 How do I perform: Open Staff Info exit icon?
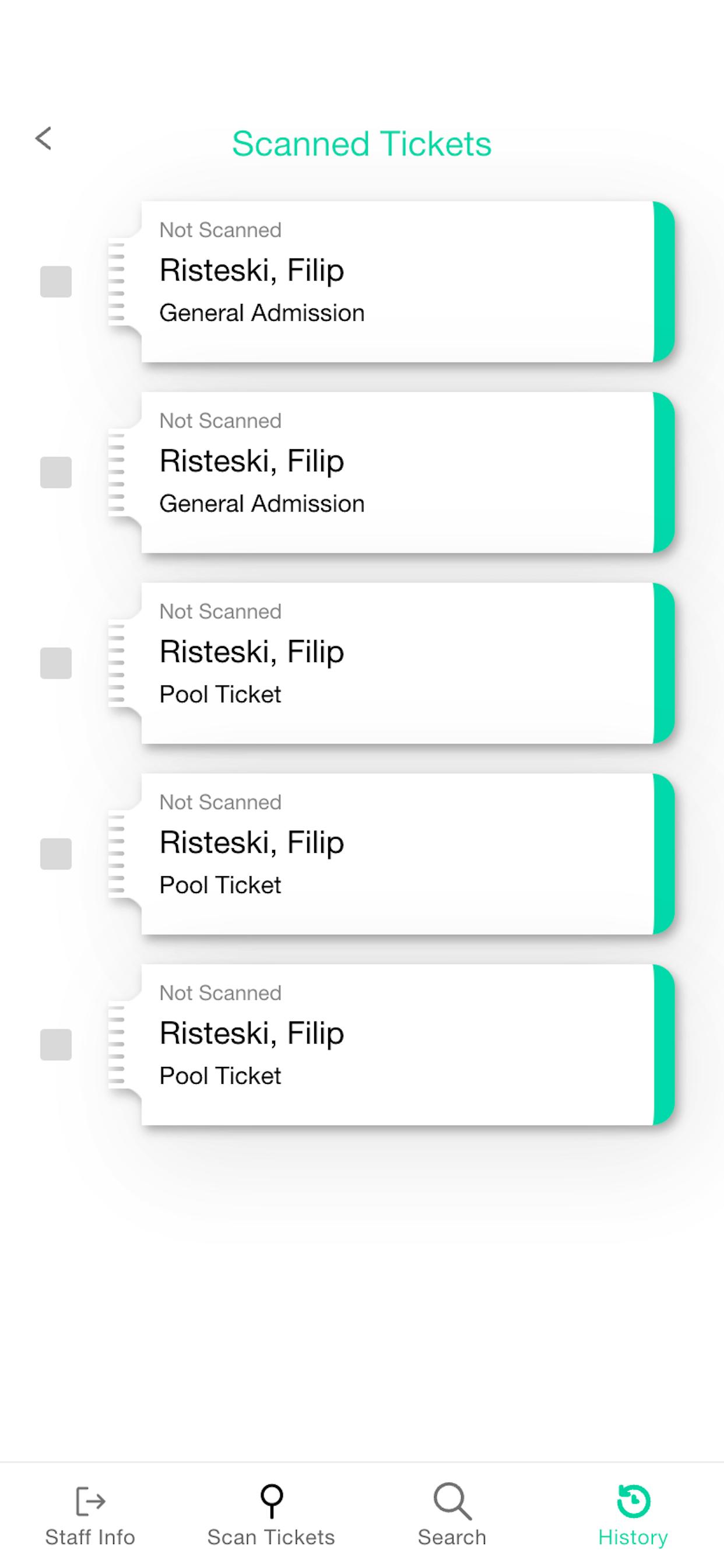90,1500
